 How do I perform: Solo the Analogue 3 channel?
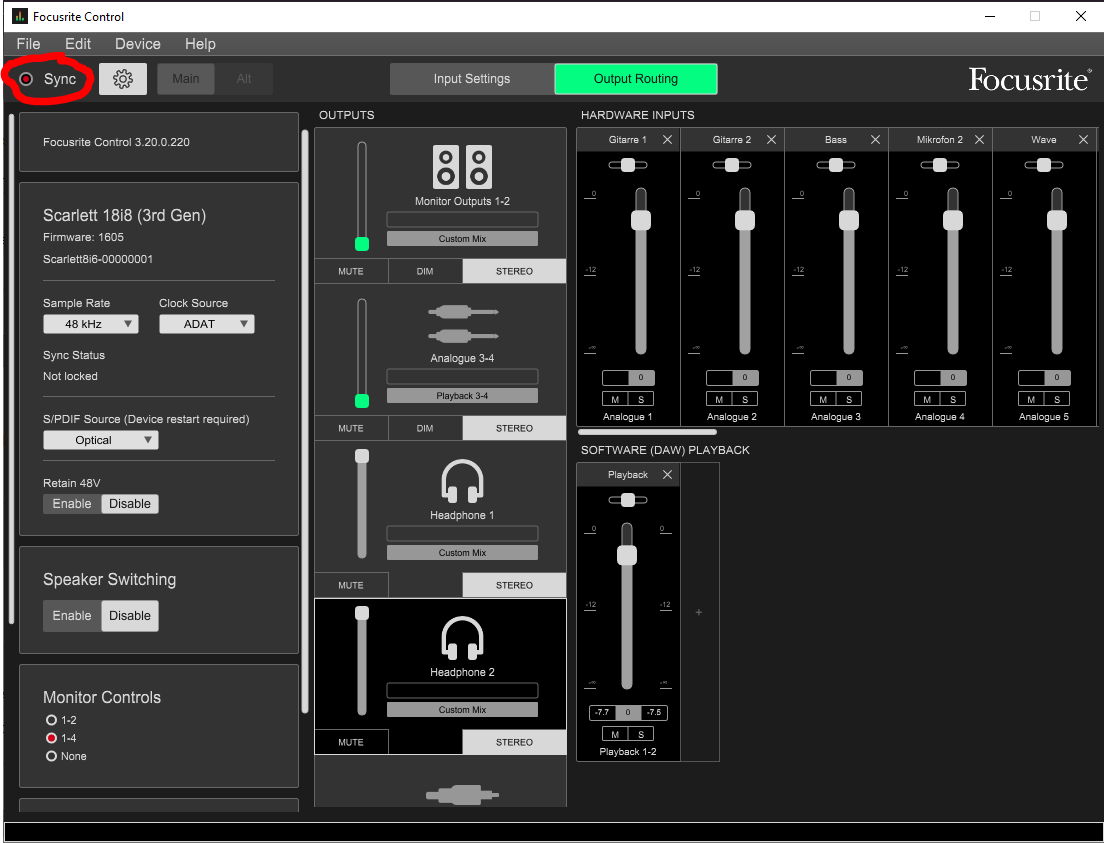pos(849,399)
